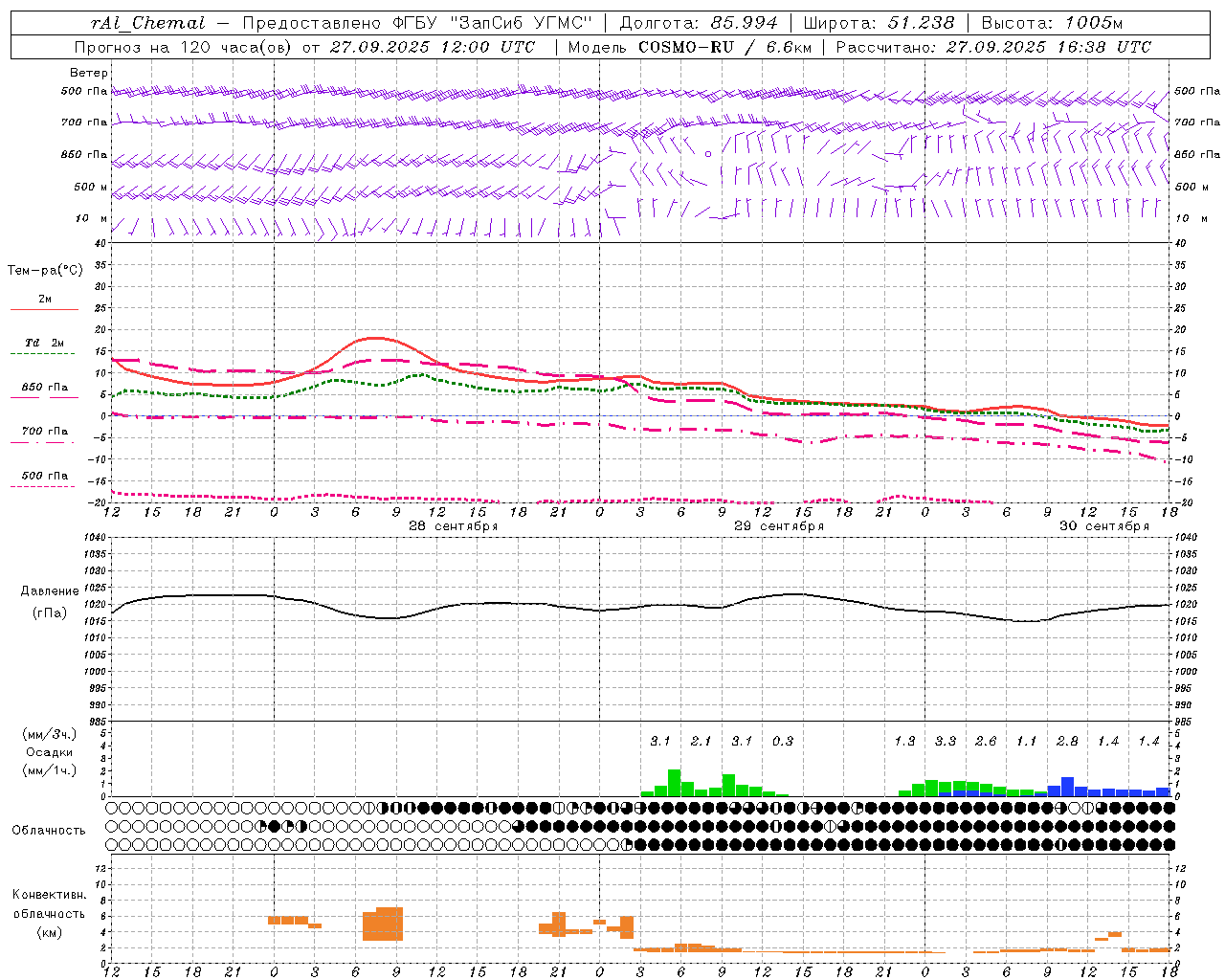Click the dotted pink line sample under 500 гПа legend
The height and width of the screenshot is (980, 1225).
[43, 486]
